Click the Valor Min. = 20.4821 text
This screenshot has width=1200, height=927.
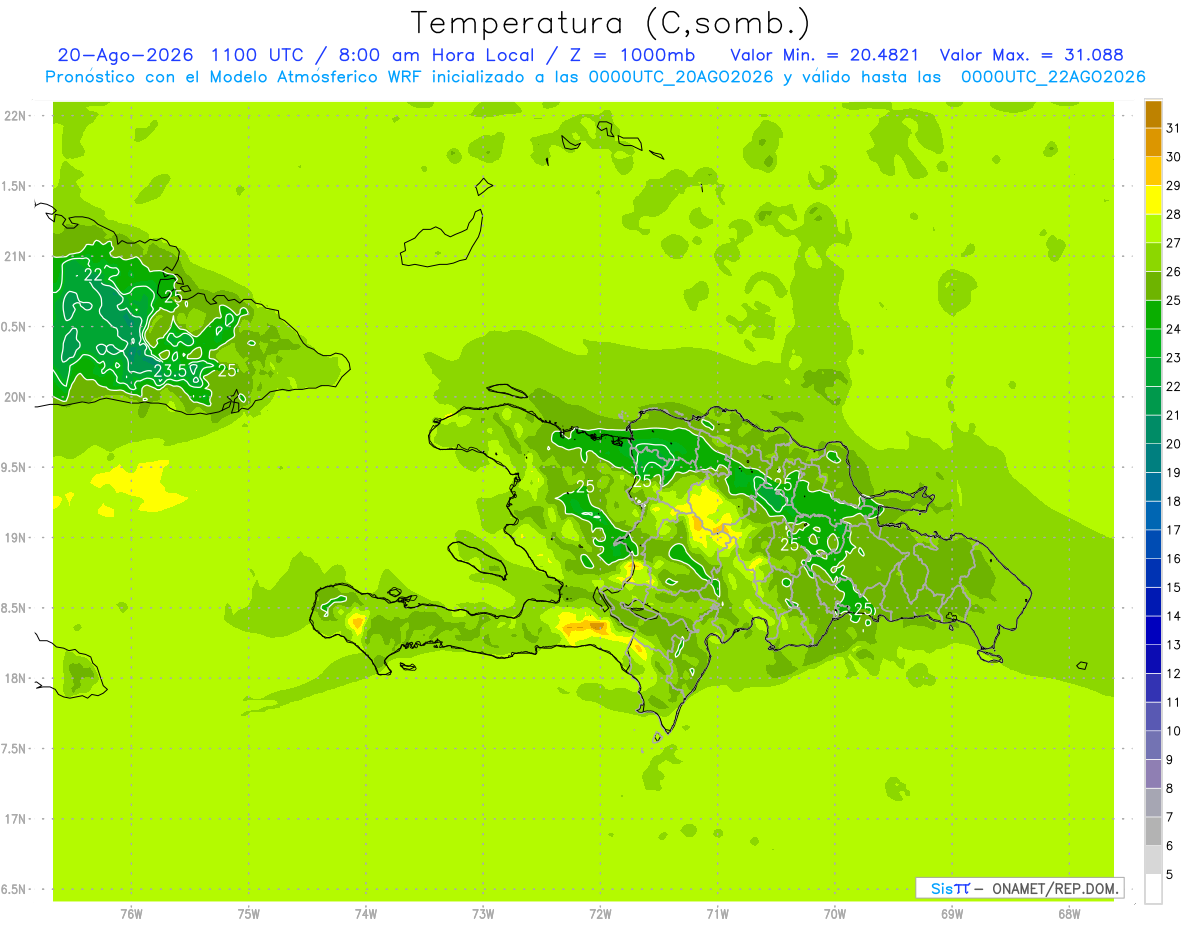coord(825,55)
